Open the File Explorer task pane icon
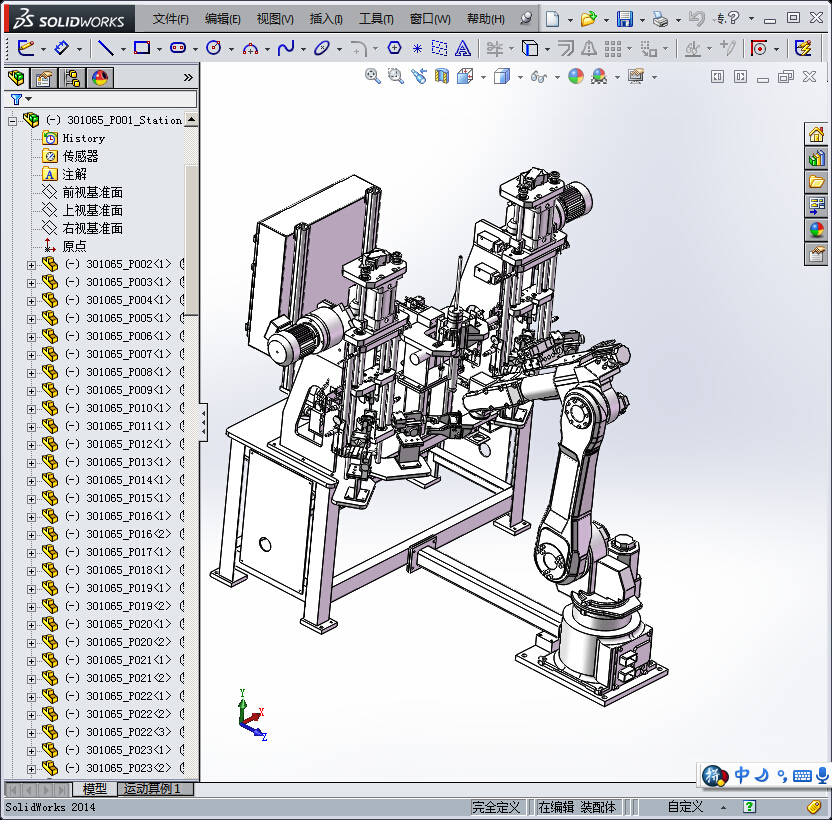Screen dimensions: 832x820 coord(817,182)
